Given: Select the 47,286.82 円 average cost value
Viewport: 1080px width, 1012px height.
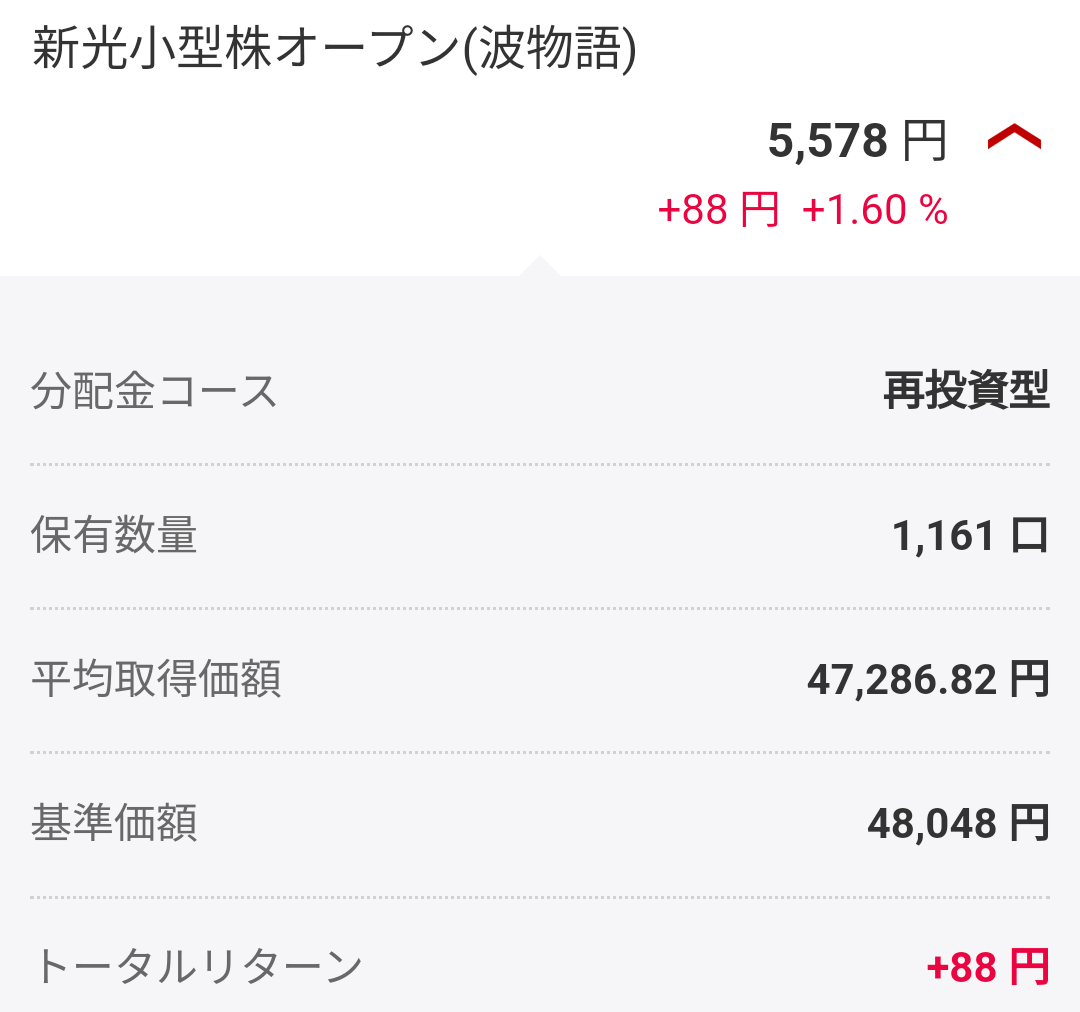Looking at the screenshot, I should coord(928,681).
